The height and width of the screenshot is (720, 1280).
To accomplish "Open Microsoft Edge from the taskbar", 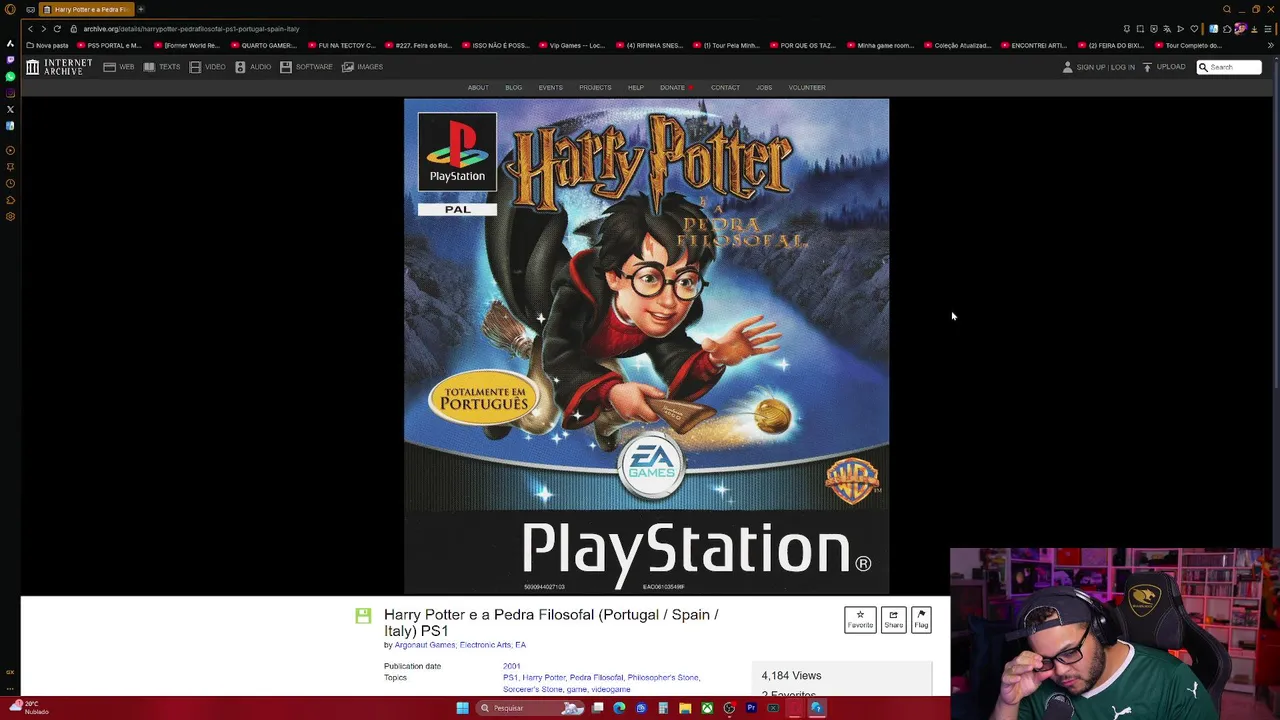I will tap(619, 708).
